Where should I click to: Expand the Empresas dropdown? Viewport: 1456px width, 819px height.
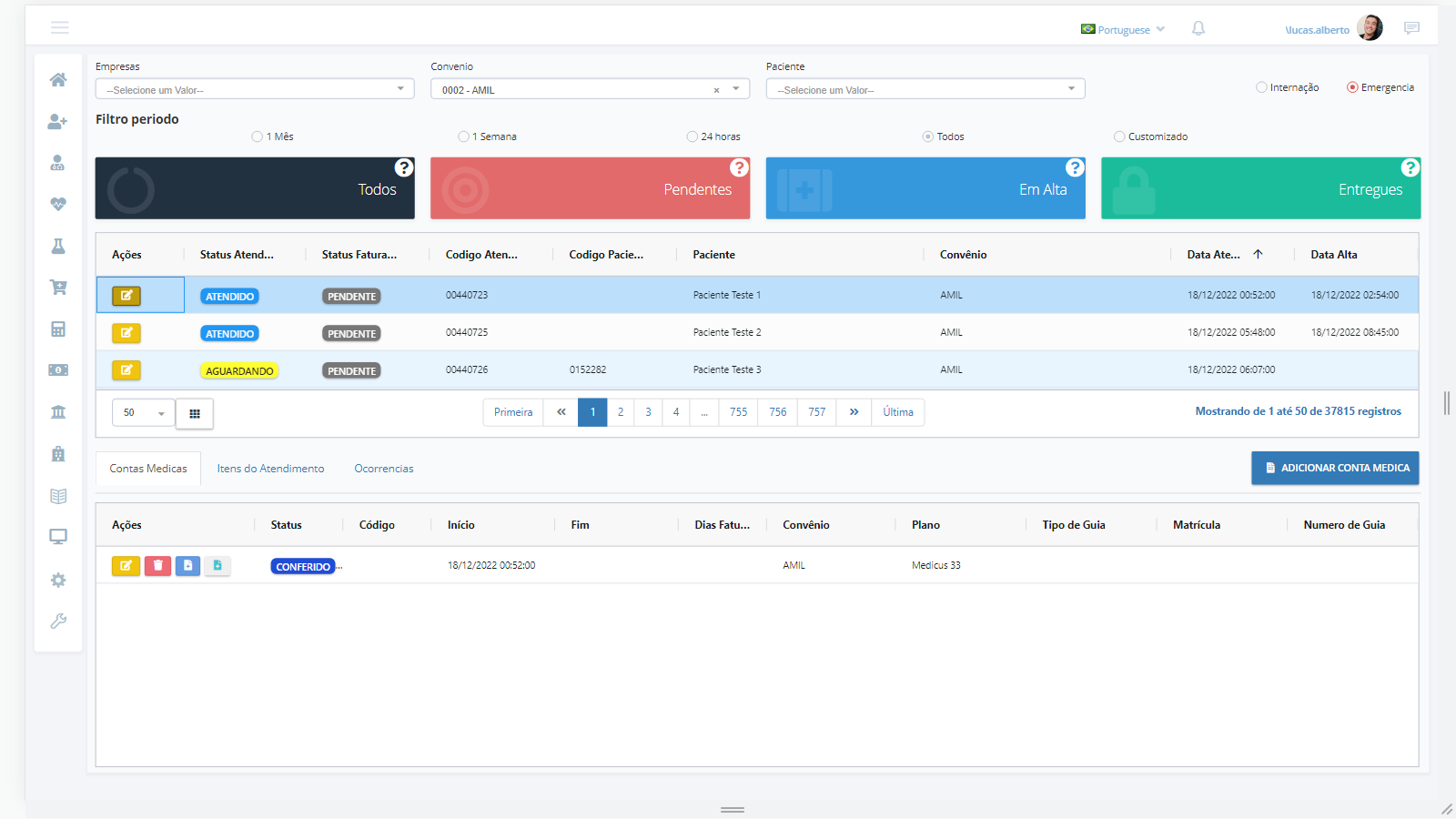tap(255, 89)
